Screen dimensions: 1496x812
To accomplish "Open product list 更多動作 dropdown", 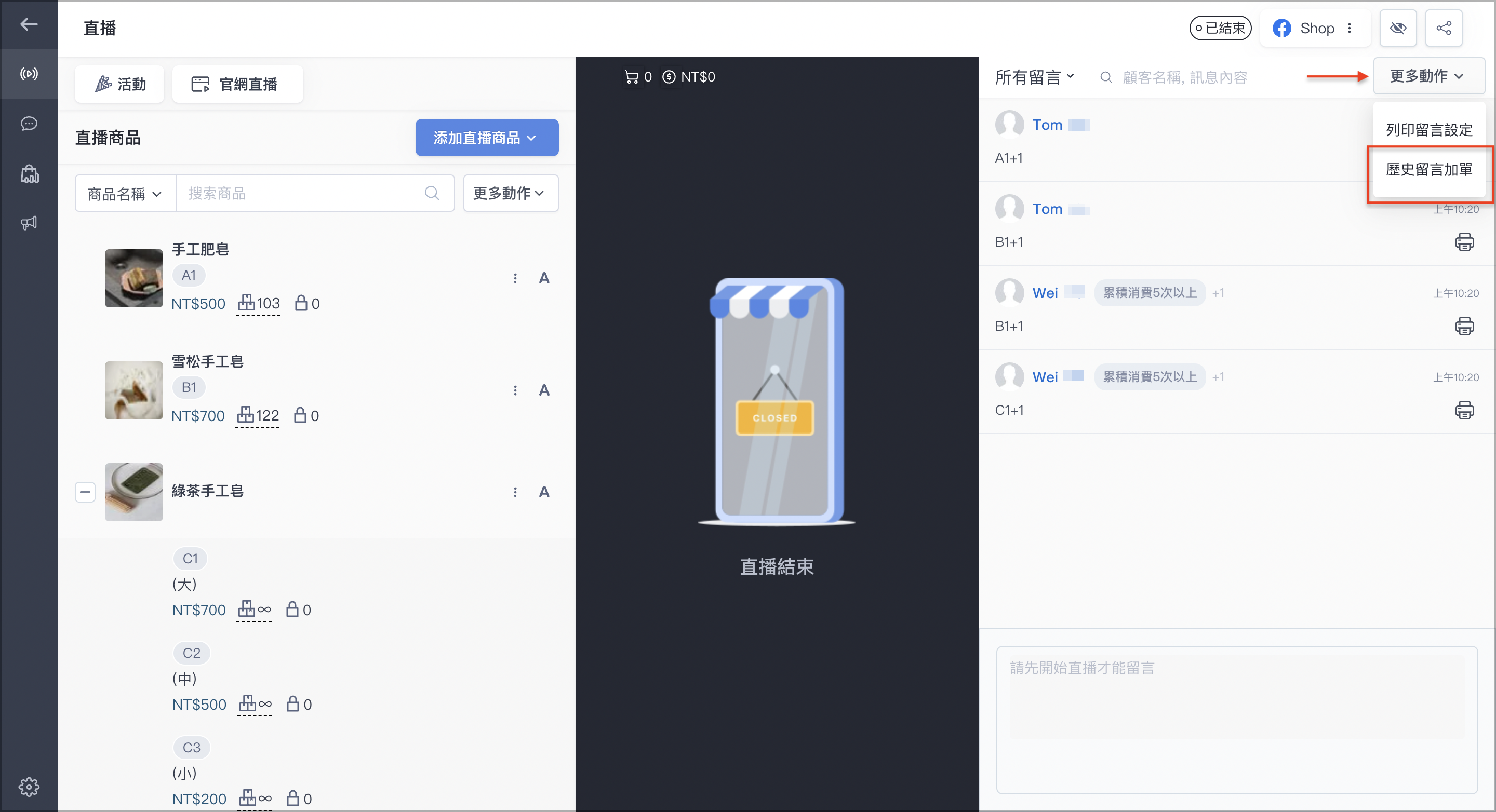I will pyautogui.click(x=511, y=193).
